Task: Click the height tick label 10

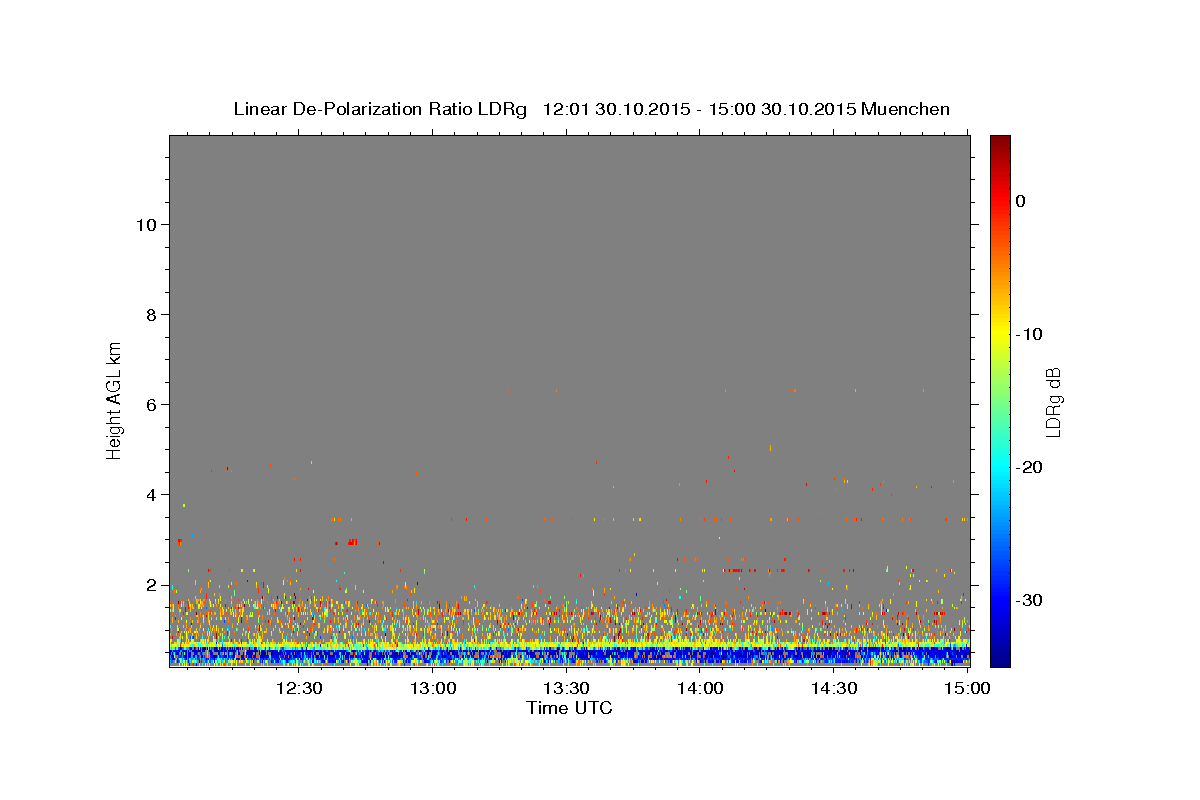Action: click(x=148, y=224)
